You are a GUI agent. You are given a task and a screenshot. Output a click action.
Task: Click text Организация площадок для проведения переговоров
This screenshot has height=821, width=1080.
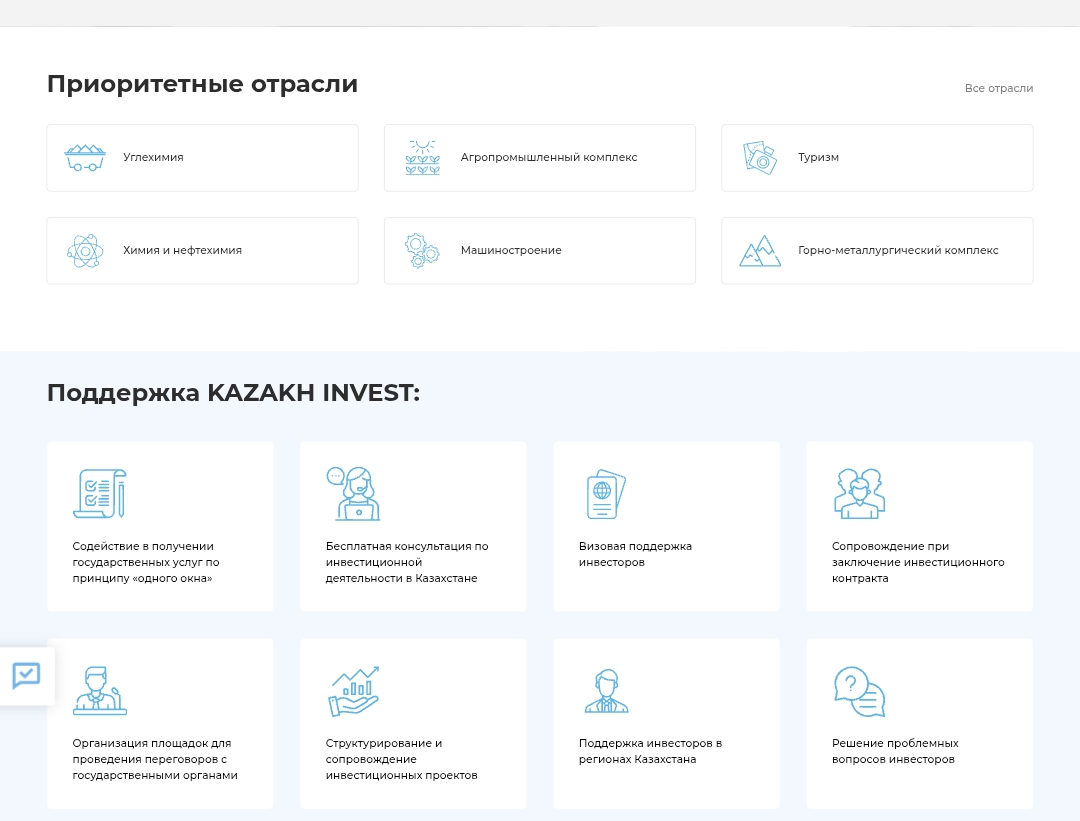click(155, 759)
